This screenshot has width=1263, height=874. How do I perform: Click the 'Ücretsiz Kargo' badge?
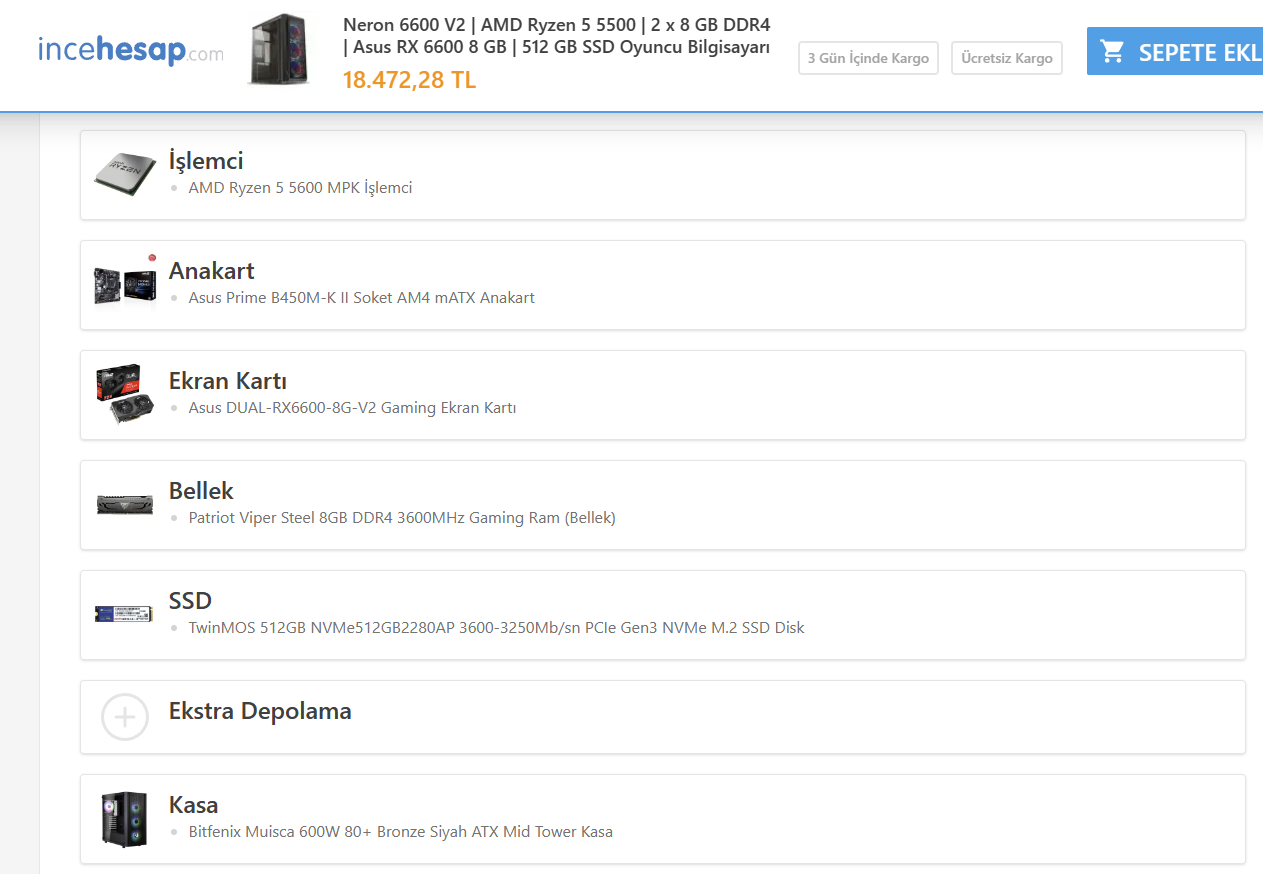pyautogui.click(x=1006, y=58)
